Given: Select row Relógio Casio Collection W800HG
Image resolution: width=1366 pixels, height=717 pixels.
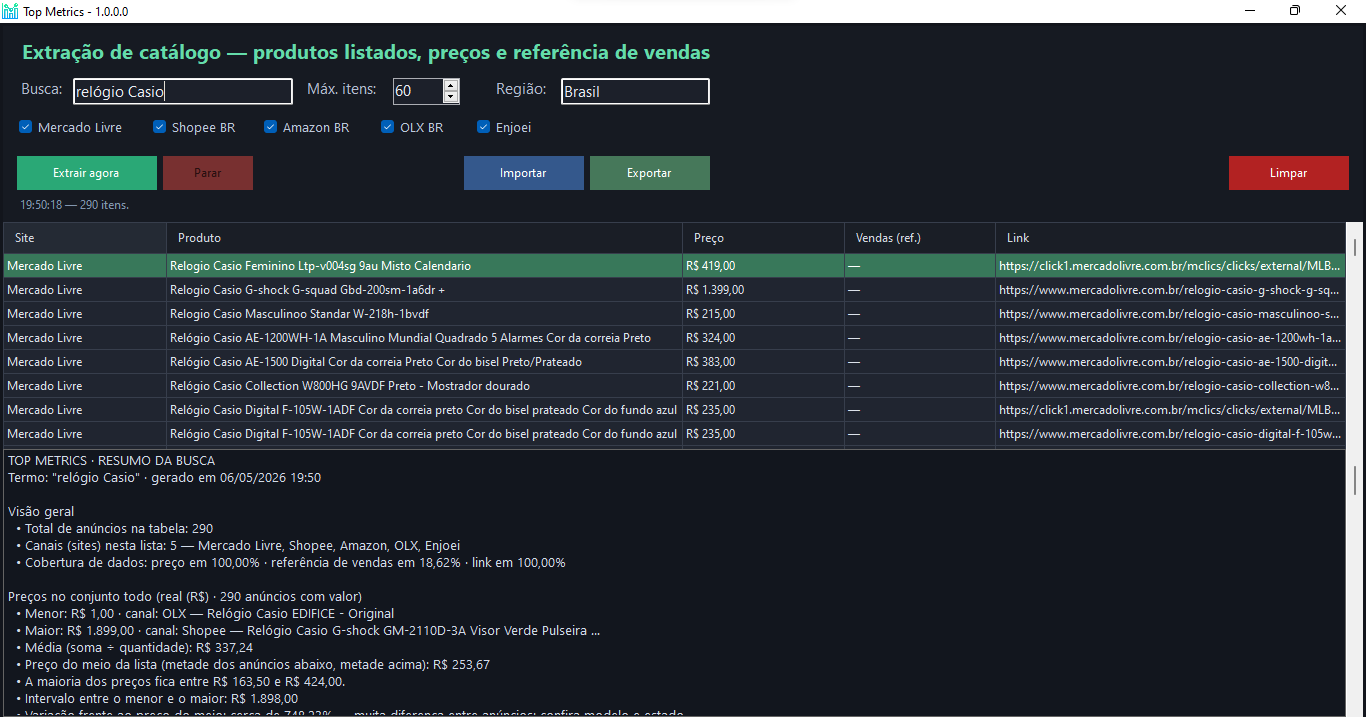Looking at the screenshot, I should click(674, 386).
